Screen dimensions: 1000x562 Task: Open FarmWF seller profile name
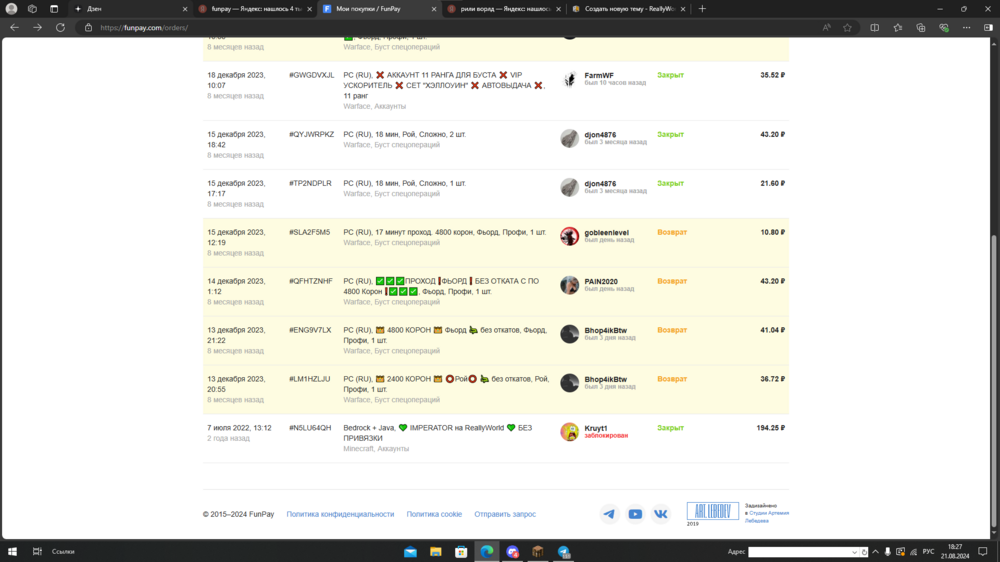click(599, 75)
